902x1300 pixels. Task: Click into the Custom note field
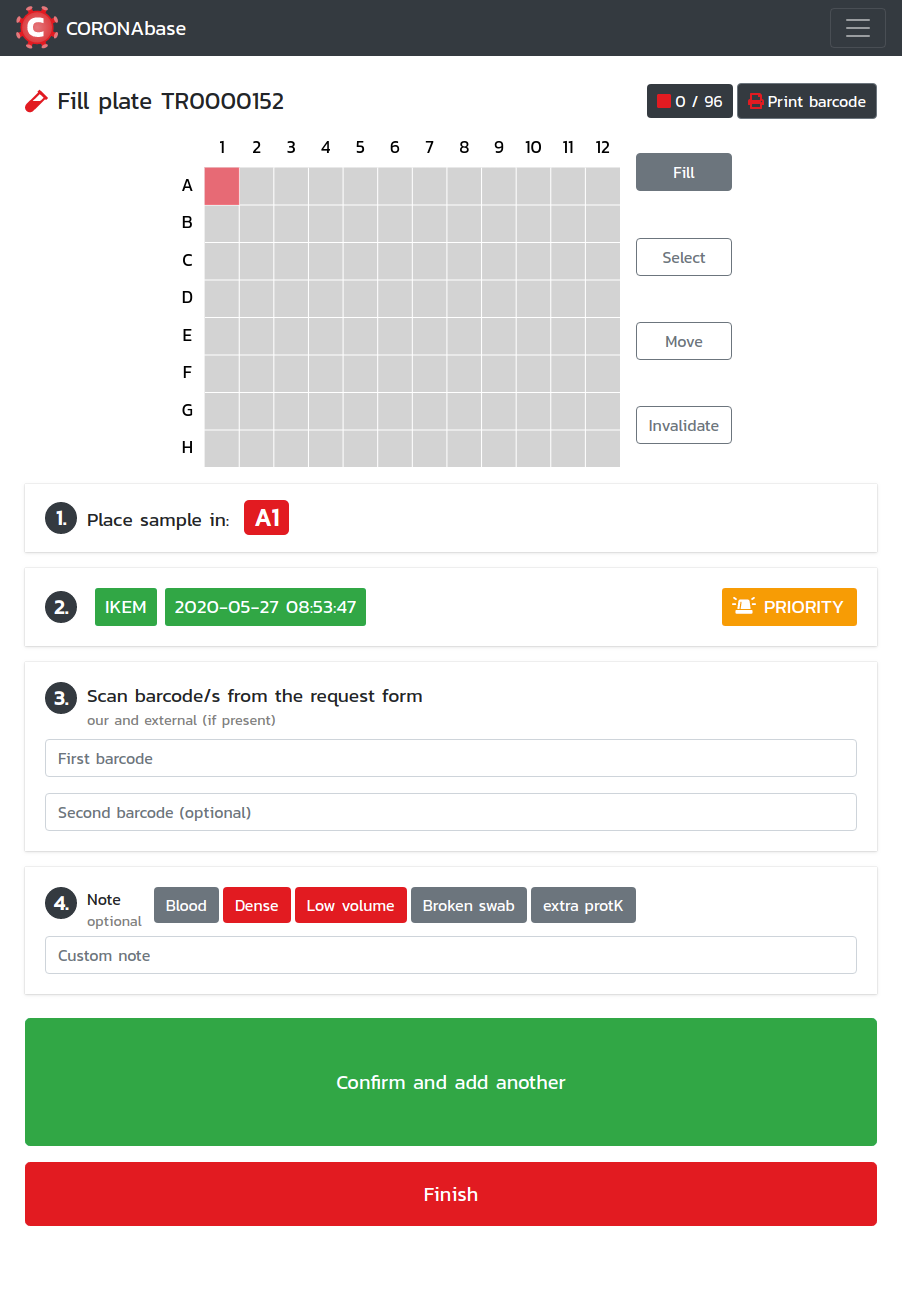click(x=451, y=955)
